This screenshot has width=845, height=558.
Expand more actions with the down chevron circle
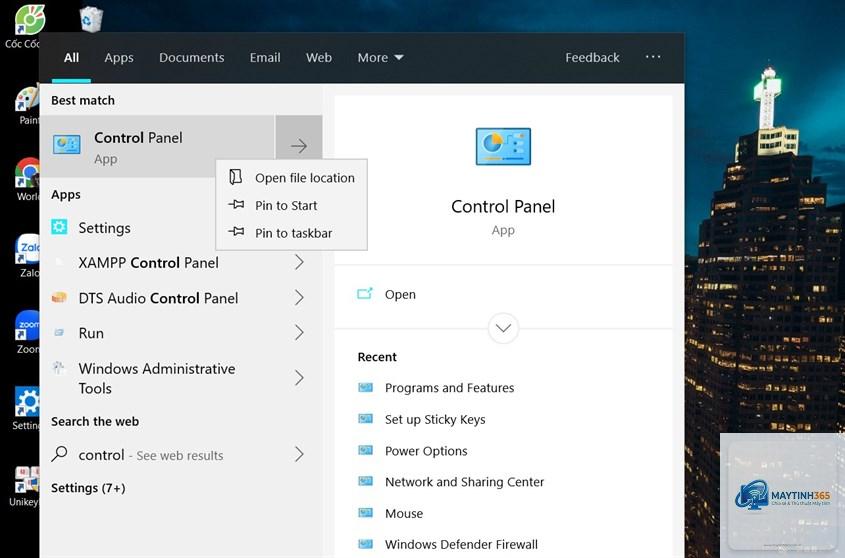[x=503, y=328]
